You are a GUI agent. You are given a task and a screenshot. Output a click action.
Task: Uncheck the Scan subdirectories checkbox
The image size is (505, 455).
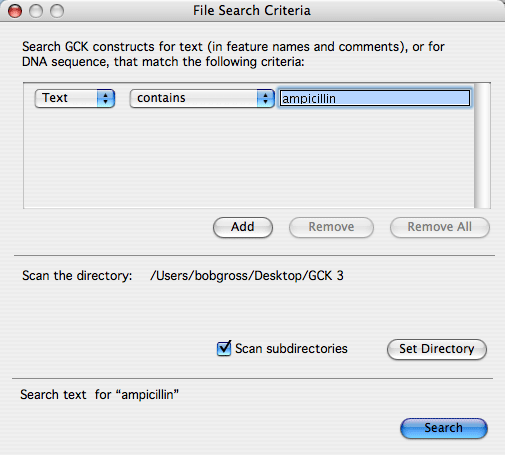pos(224,349)
